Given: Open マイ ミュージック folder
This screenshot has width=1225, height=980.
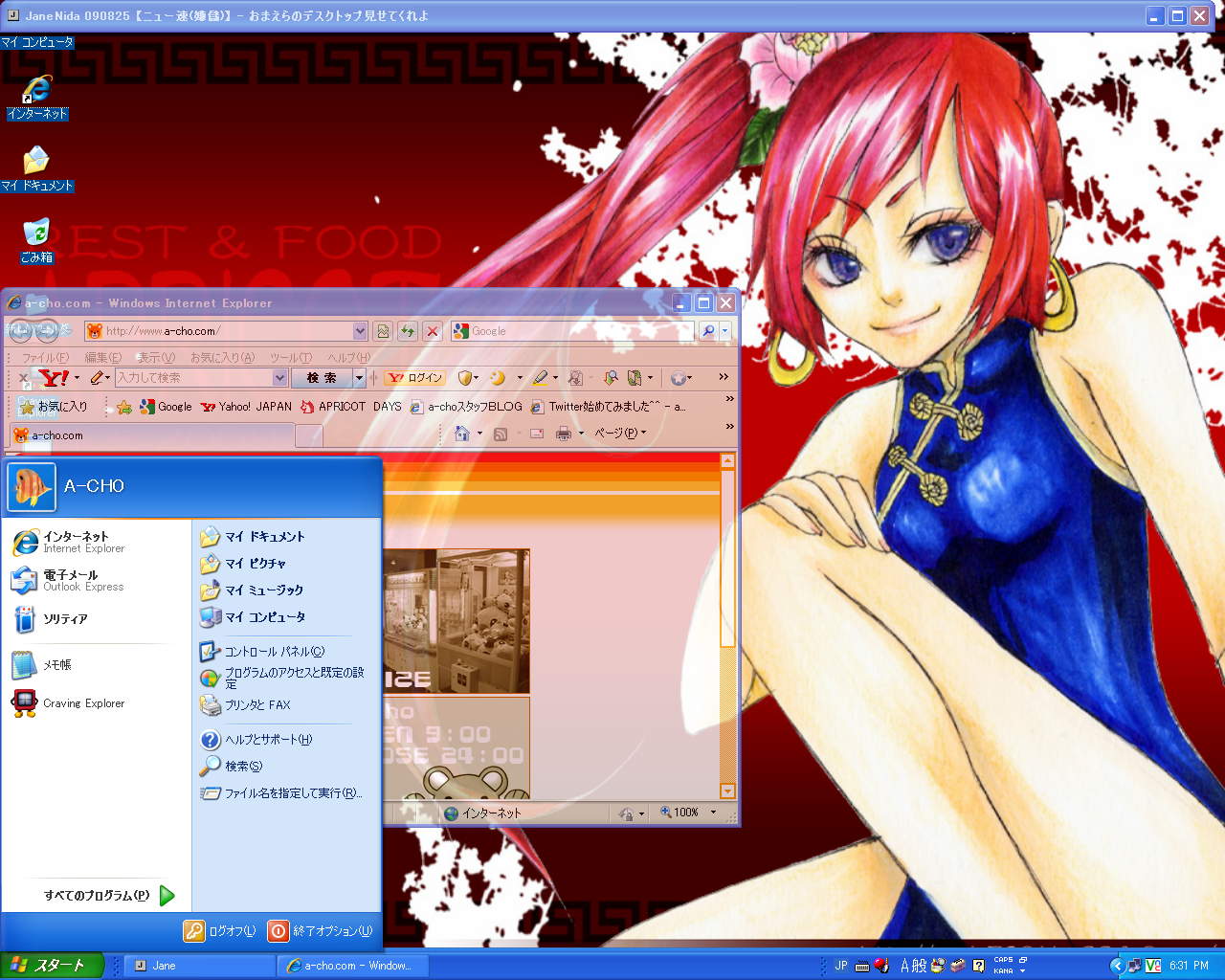Looking at the screenshot, I should click(252, 590).
